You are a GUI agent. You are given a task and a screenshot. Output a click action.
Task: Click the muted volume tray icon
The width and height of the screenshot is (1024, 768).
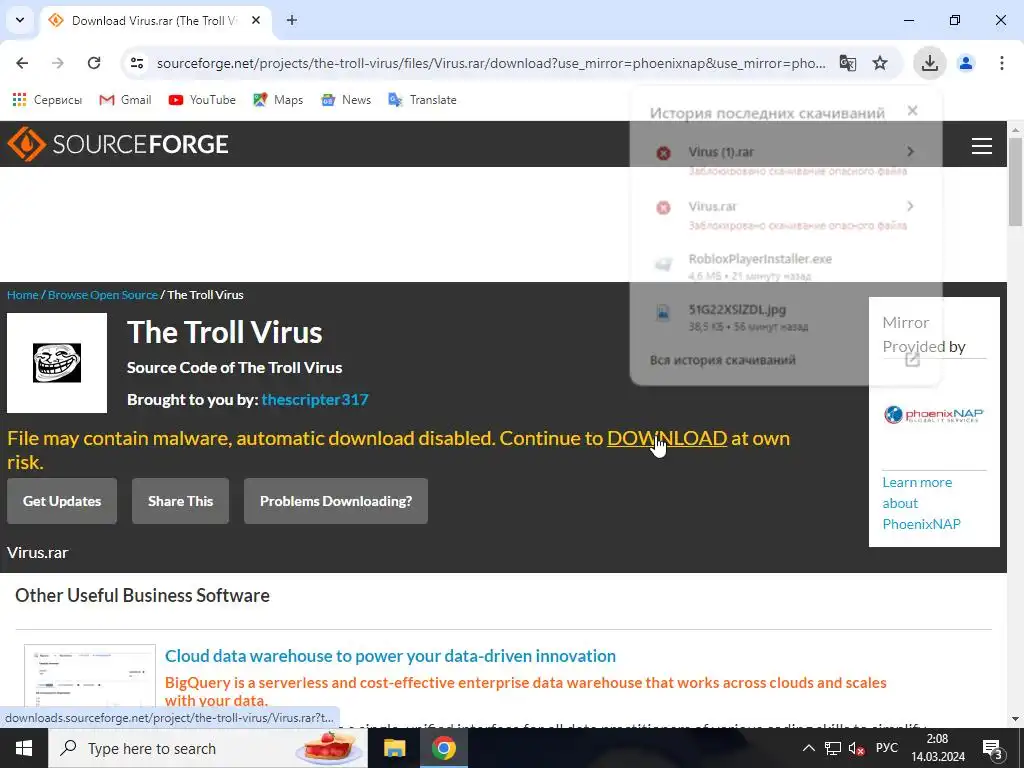tap(856, 748)
